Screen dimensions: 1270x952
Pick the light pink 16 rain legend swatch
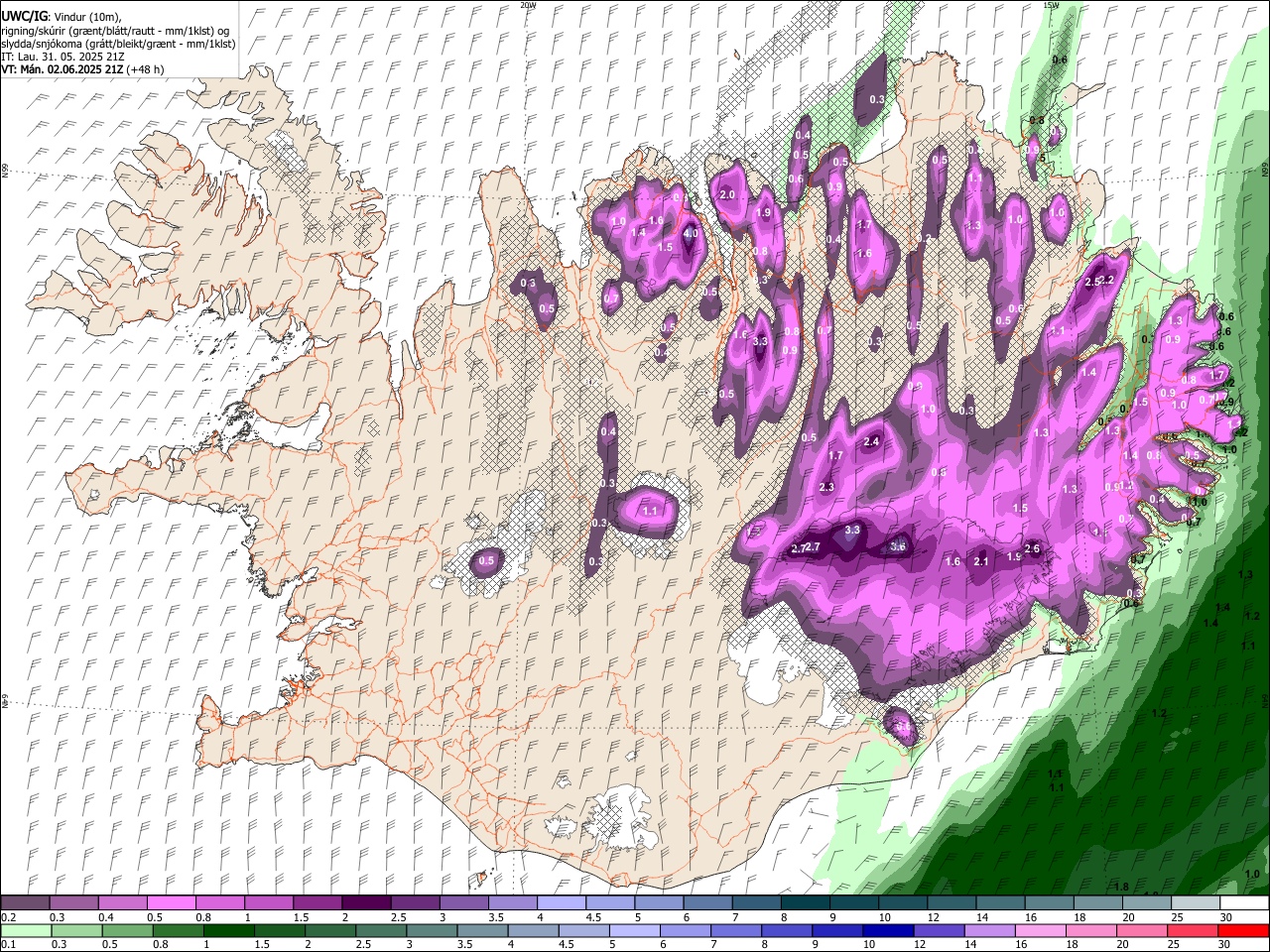pyautogui.click(x=1040, y=930)
